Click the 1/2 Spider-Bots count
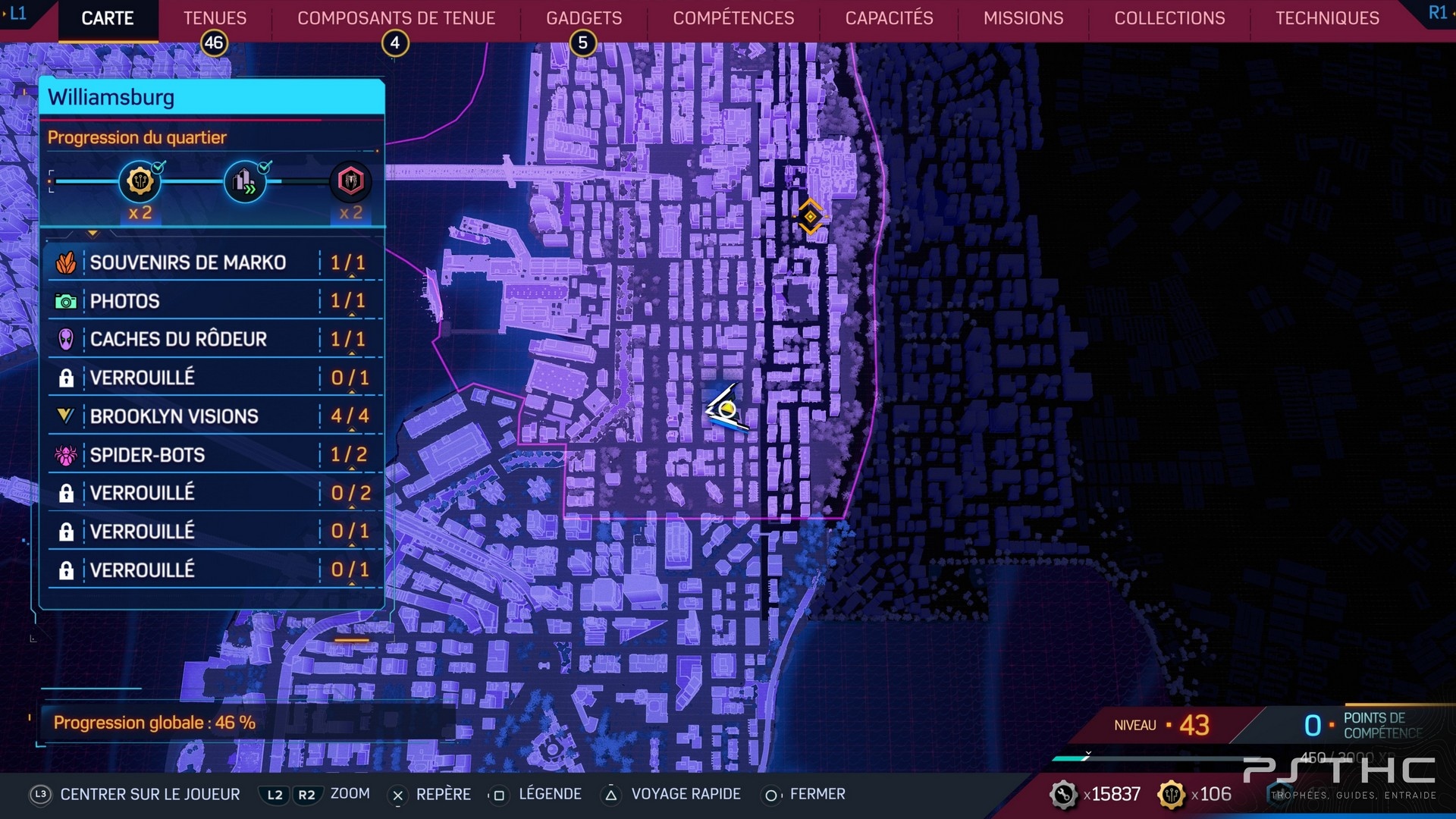Viewport: 1456px width, 819px height. 349,454
